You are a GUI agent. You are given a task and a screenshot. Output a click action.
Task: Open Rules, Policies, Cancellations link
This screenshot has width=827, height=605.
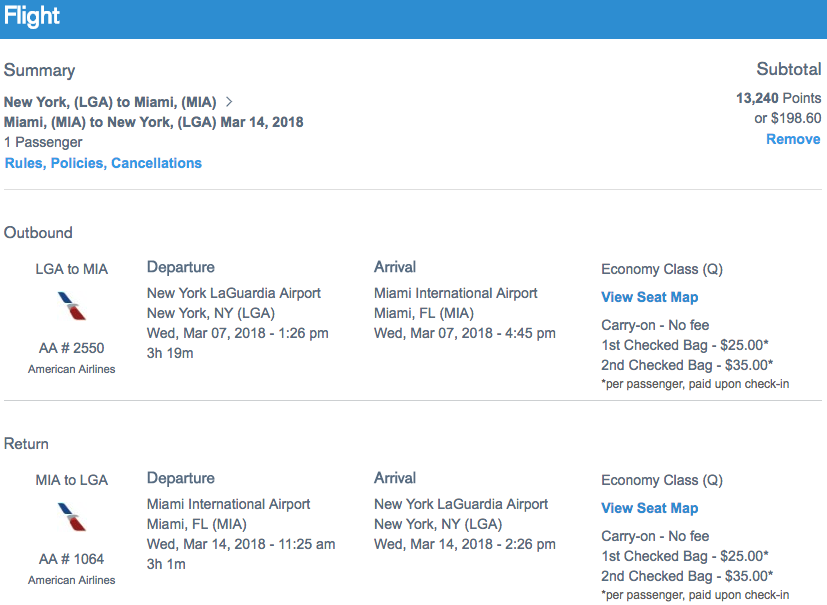(103, 163)
